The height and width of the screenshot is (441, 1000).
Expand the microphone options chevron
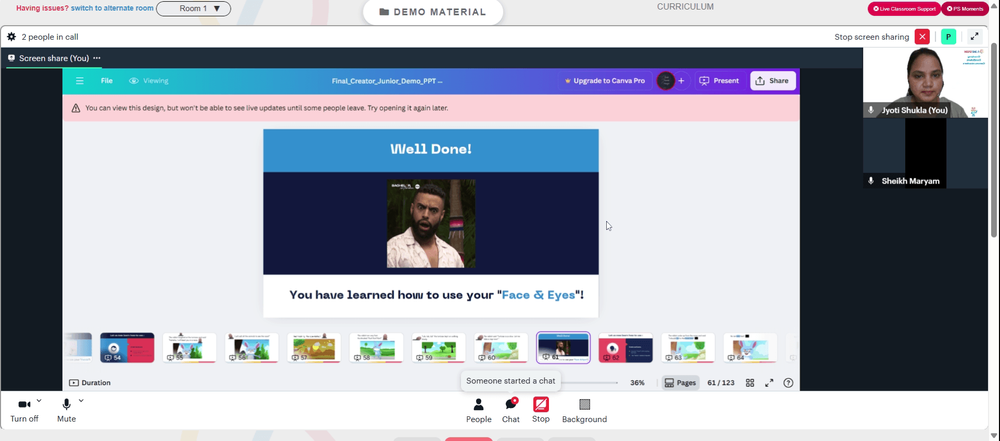(81, 401)
